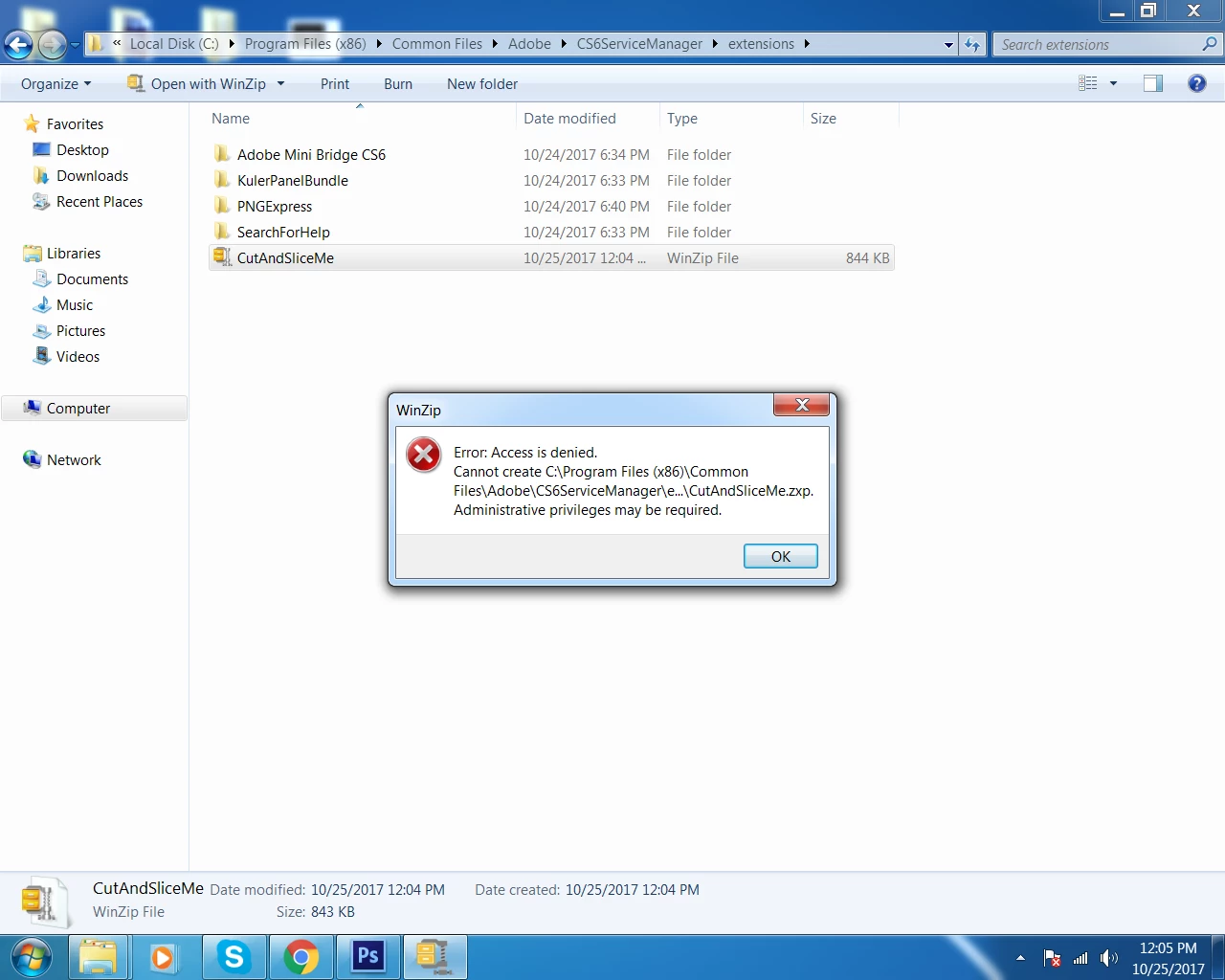This screenshot has width=1225, height=980.
Task: Open Pictures library
Action: click(80, 330)
